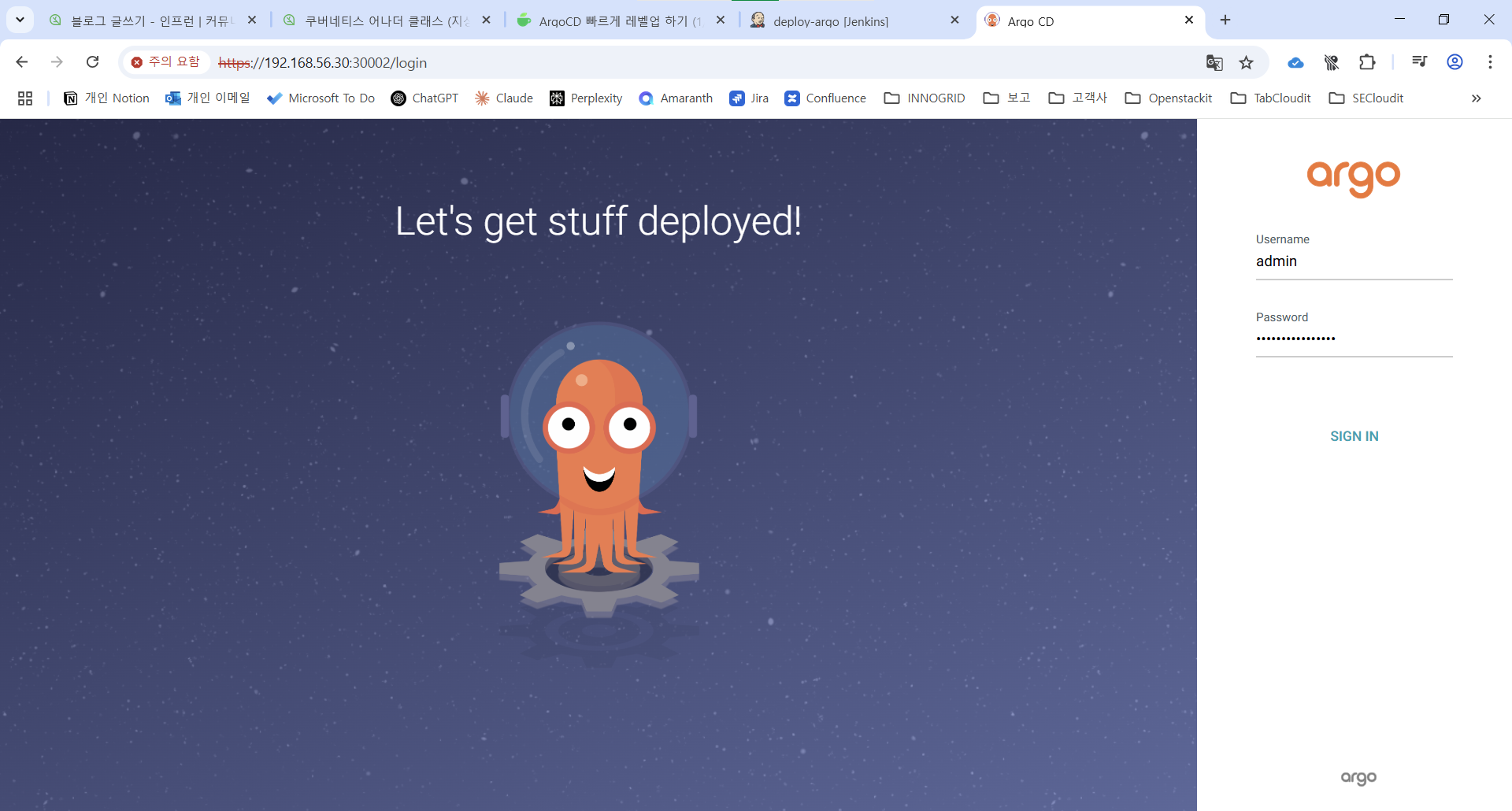Open the INNOGRID bookmarks folder
This screenshot has width=1512, height=811.
click(x=925, y=98)
